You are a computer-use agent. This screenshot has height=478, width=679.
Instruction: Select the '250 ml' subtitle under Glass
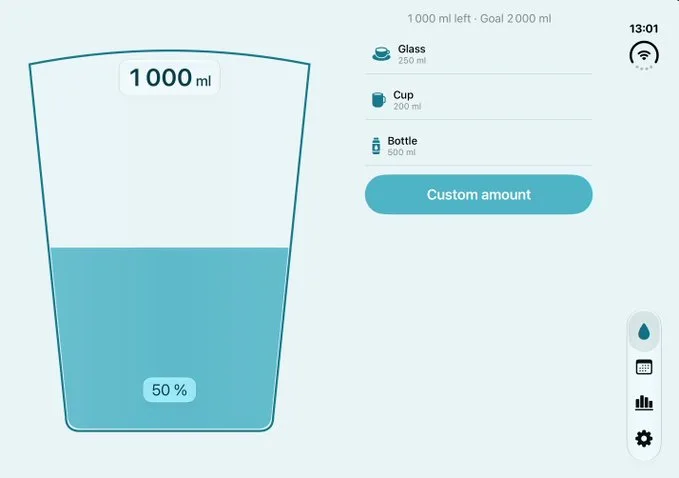tap(412, 61)
